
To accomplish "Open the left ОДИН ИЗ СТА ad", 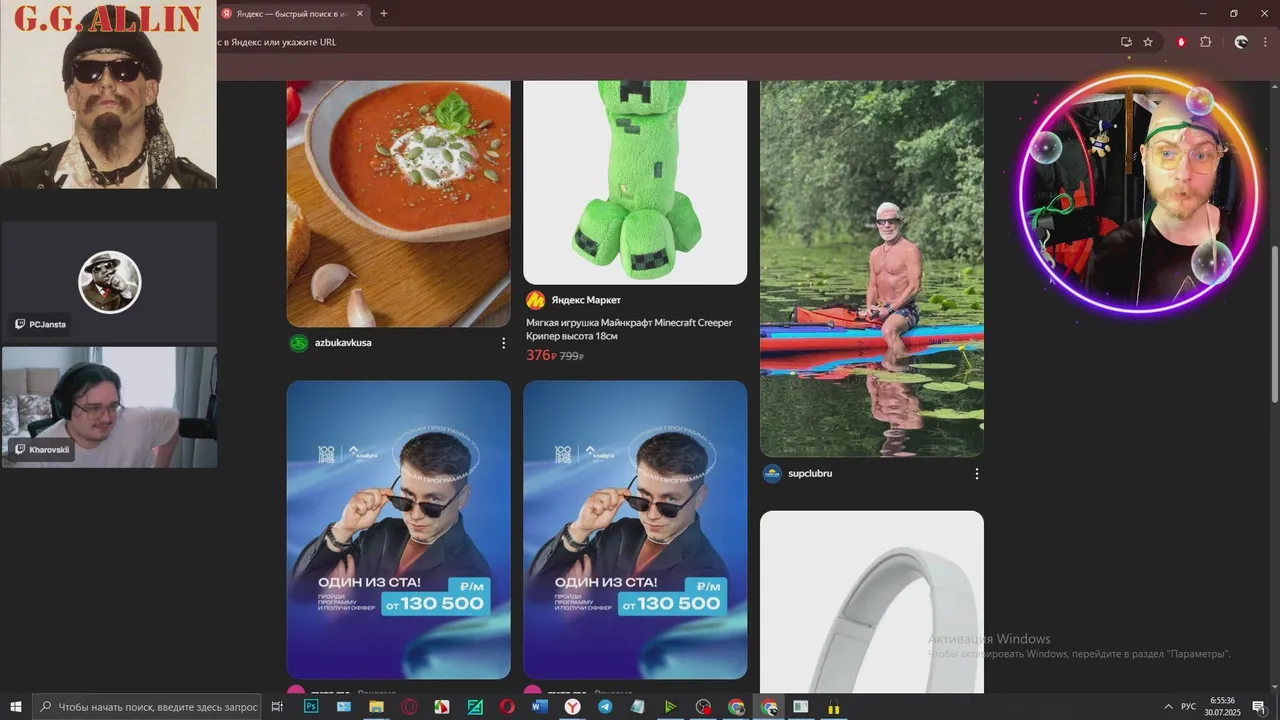I will coord(398,529).
